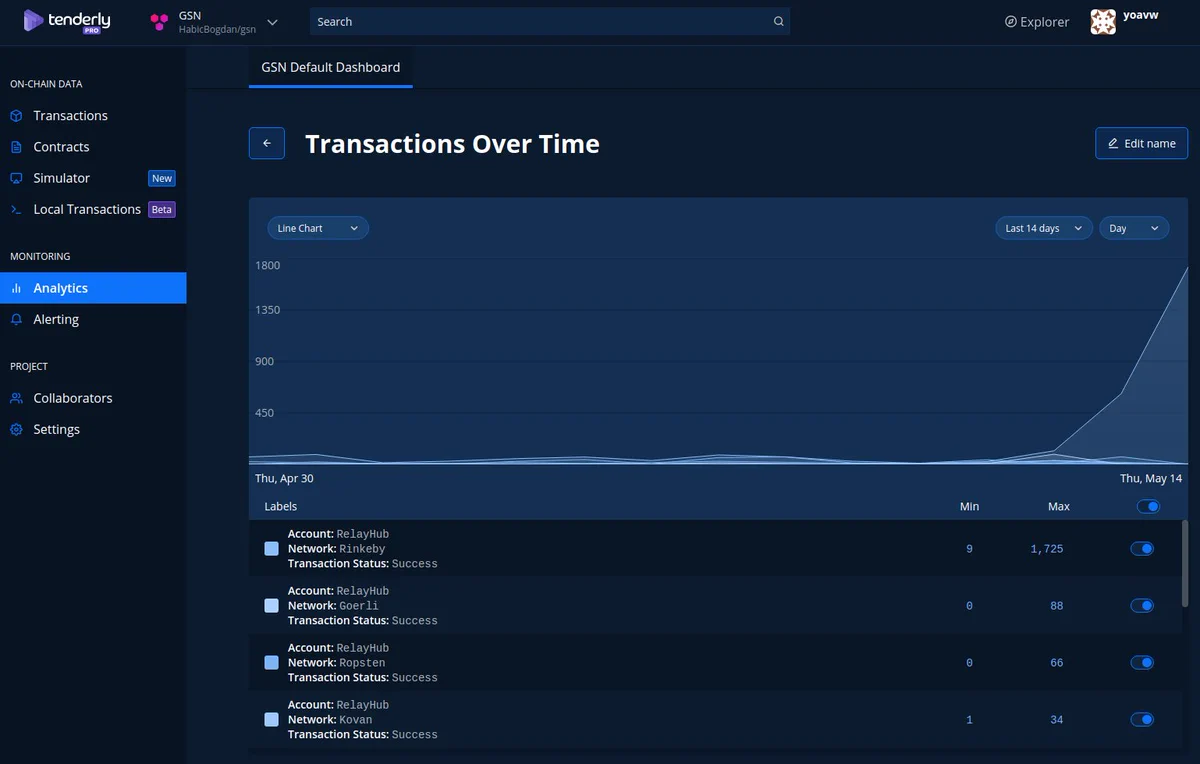Open the Explorer link
Screen dimensions: 1200x764
1037,22
